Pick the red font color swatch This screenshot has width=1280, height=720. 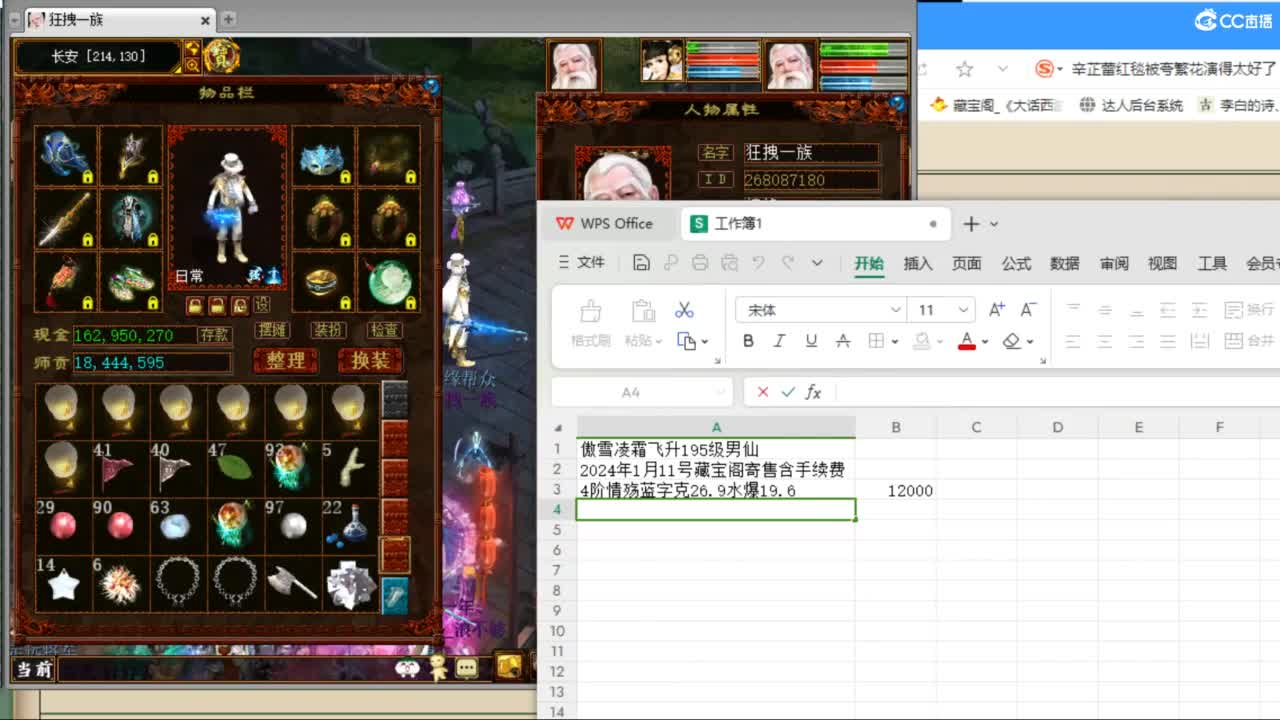click(x=966, y=341)
